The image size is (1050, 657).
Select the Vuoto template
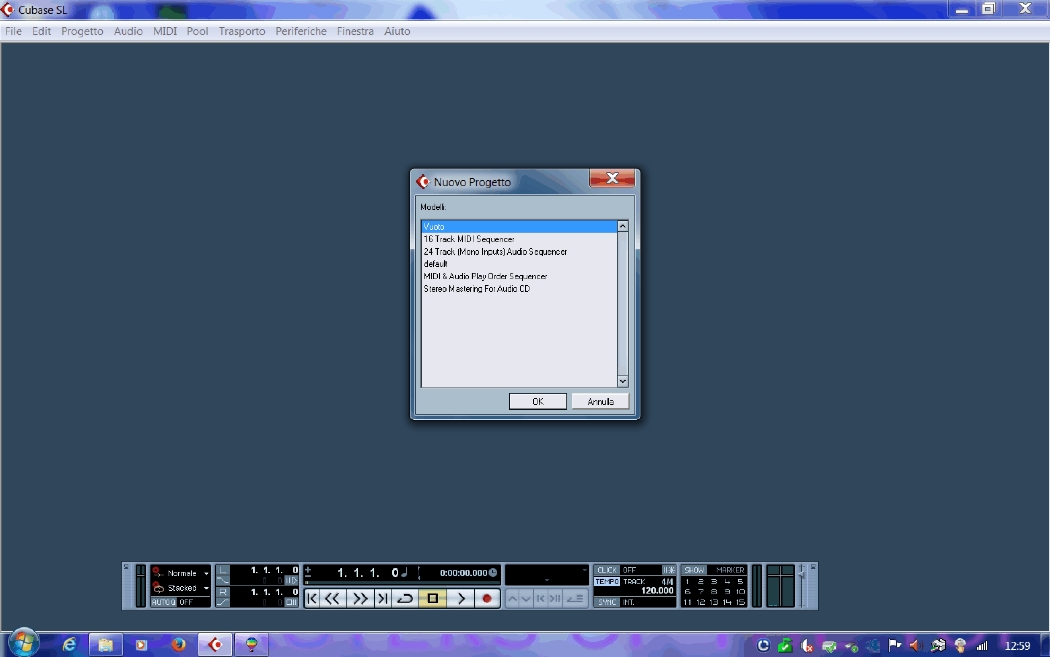click(519, 226)
